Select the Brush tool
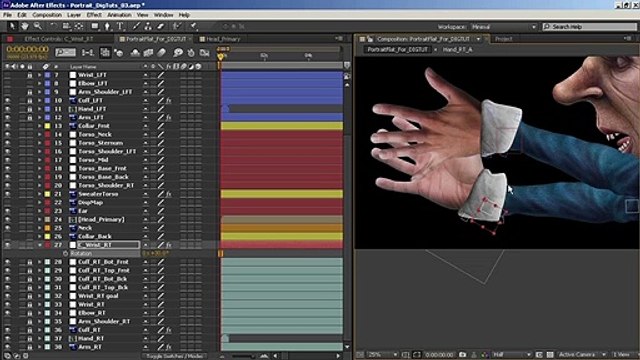 tap(136, 27)
